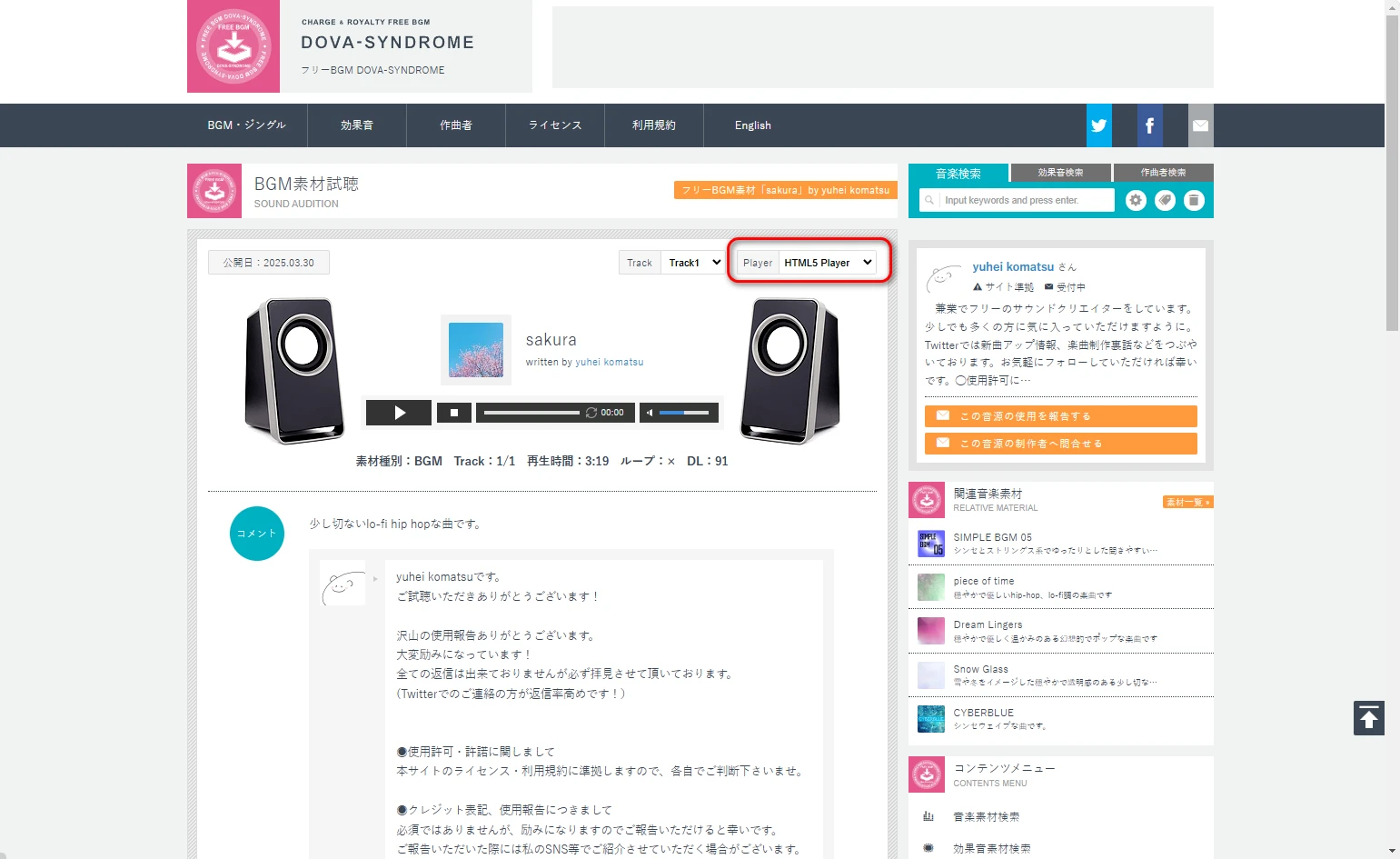Click the music search keyword field

point(1025,200)
